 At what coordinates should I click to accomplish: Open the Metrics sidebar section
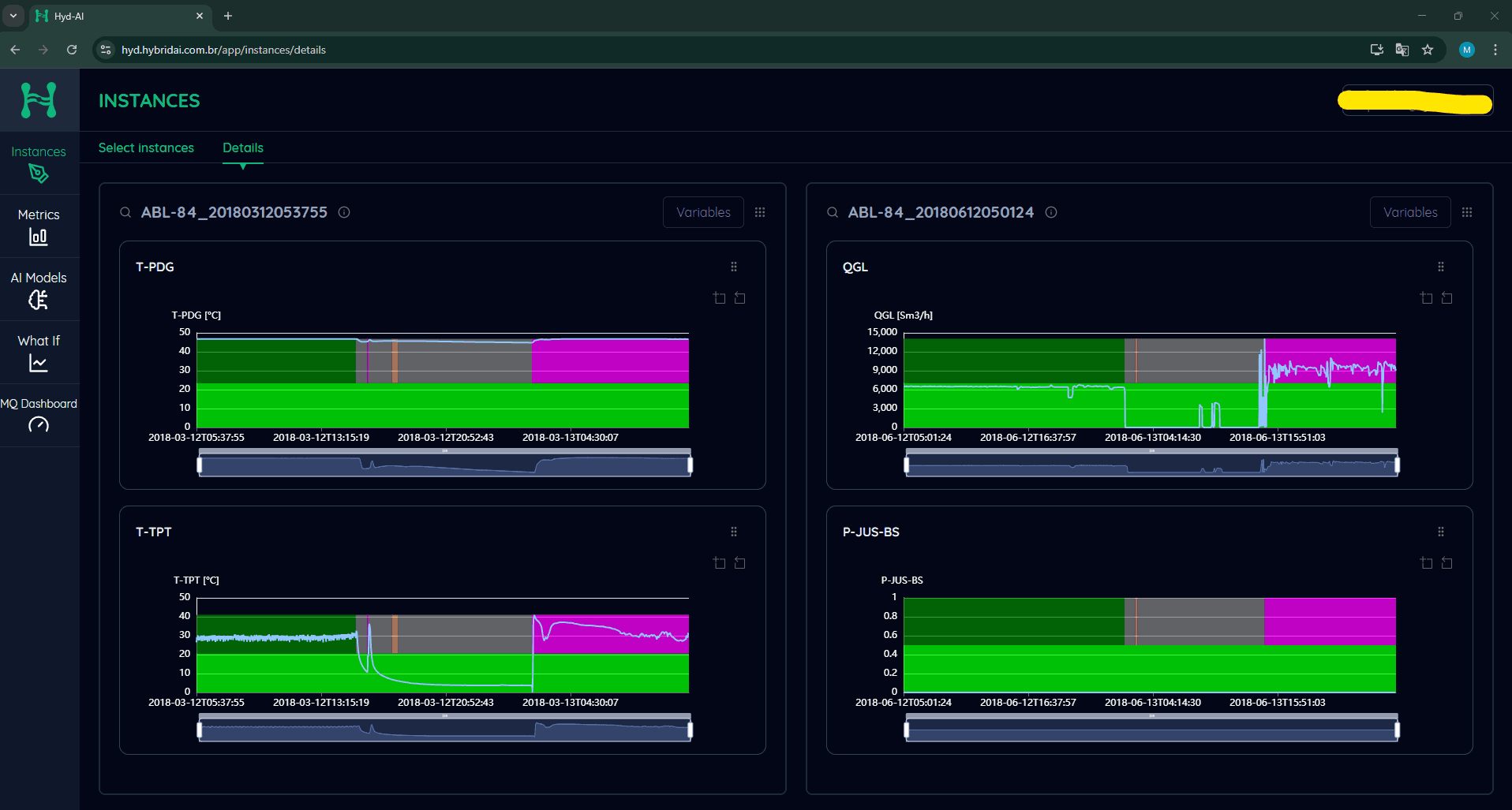pyautogui.click(x=39, y=226)
